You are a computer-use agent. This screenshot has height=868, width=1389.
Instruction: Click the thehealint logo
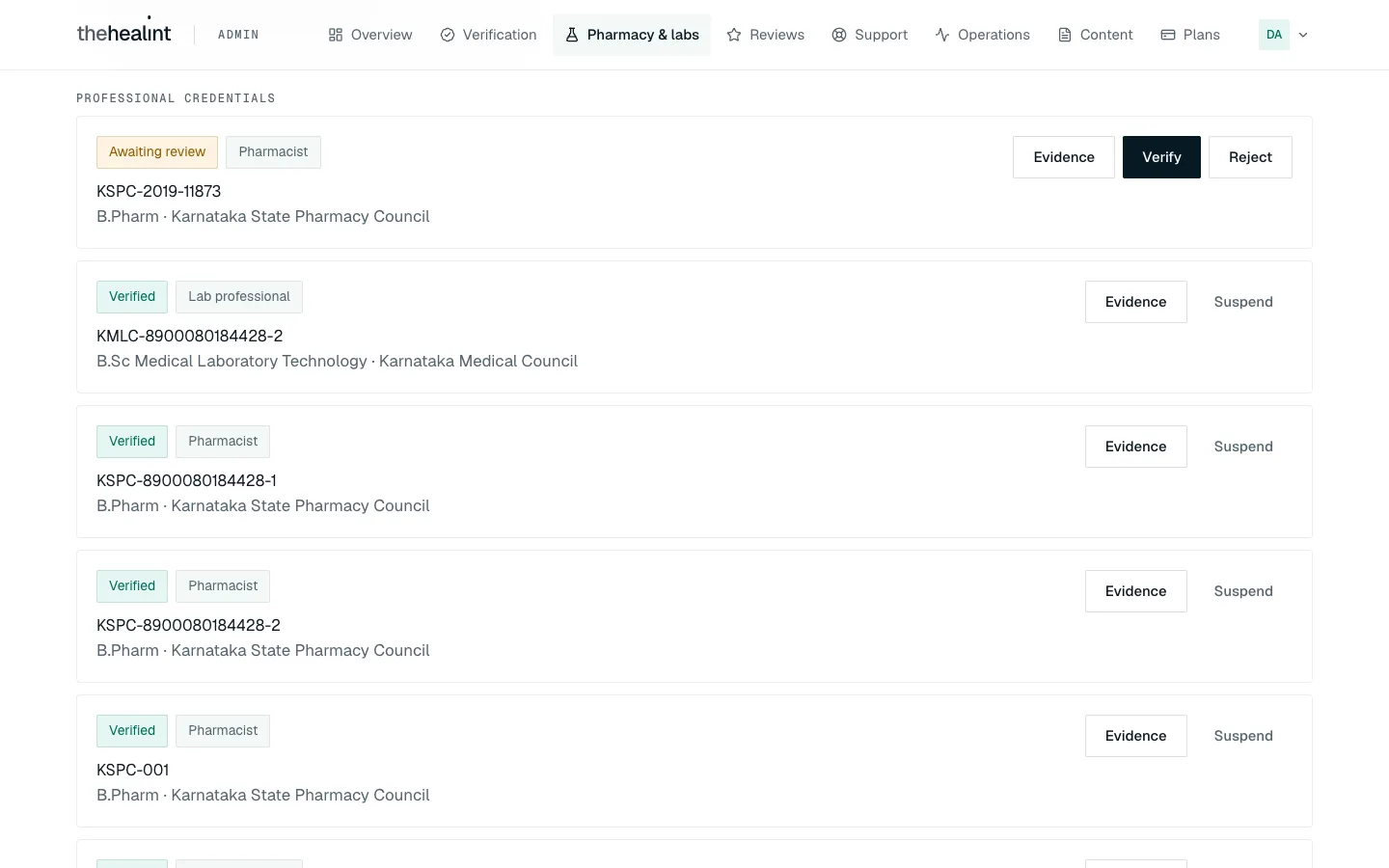coord(123,33)
